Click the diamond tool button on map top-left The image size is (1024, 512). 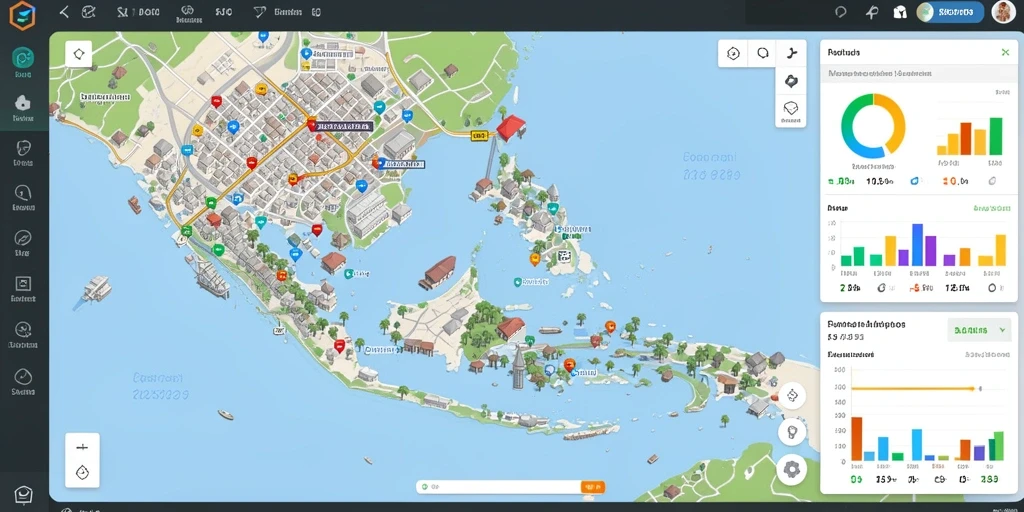(x=79, y=54)
